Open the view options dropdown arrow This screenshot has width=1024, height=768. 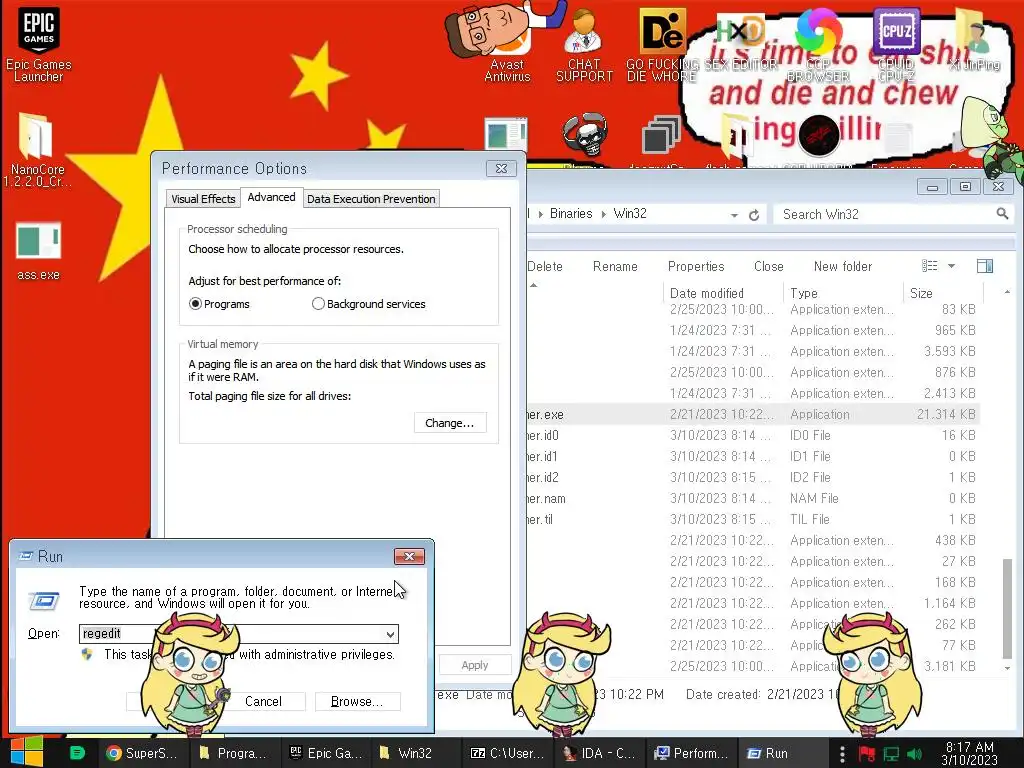click(952, 266)
